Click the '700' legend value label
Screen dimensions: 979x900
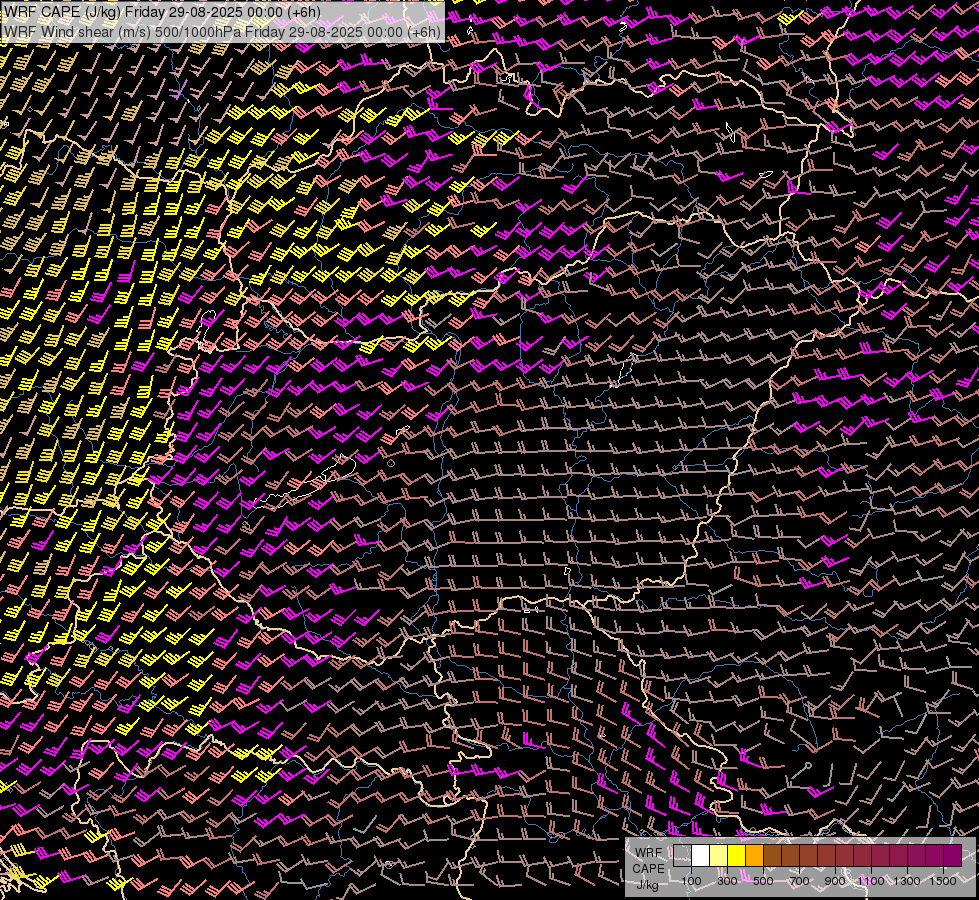[799, 881]
